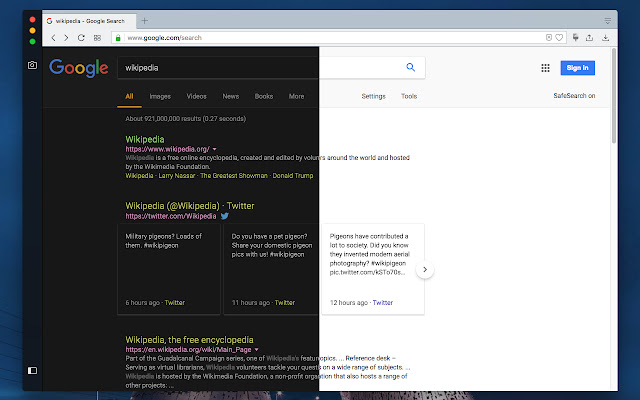Expand the More search categories menu
Viewport: 640px width, 400px height.
[296, 96]
